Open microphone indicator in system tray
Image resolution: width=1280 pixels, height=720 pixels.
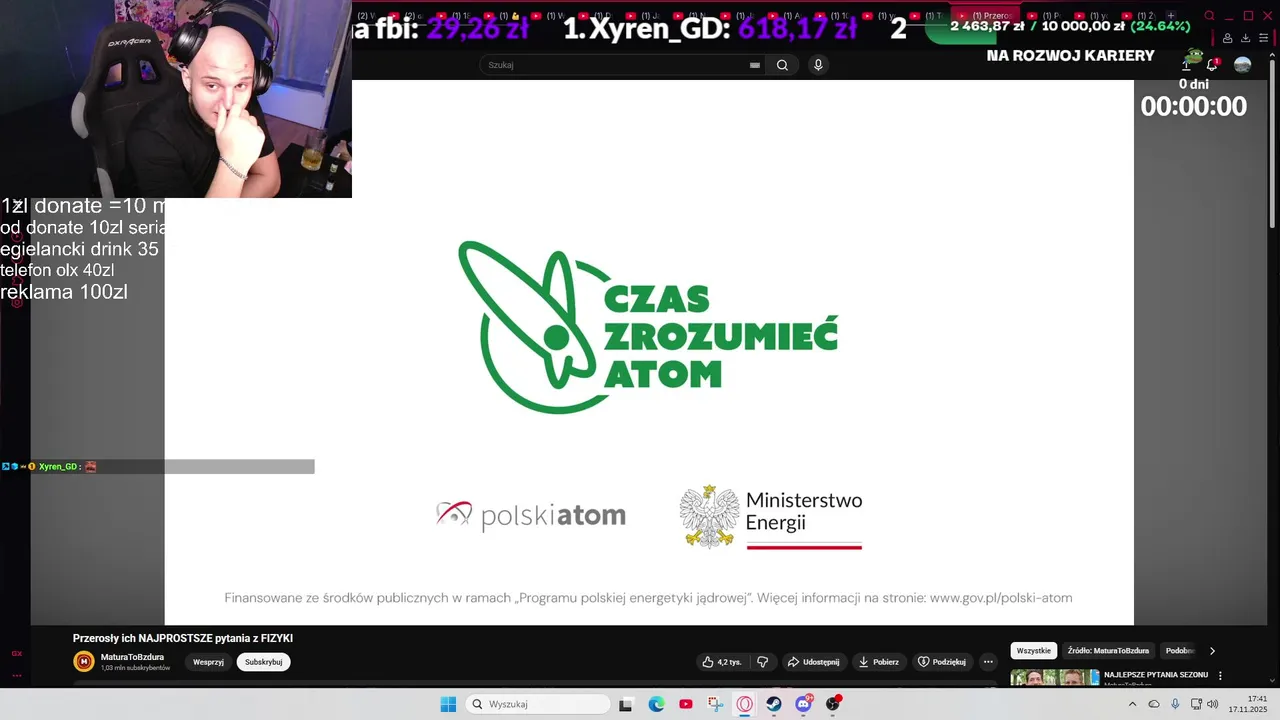point(1175,704)
